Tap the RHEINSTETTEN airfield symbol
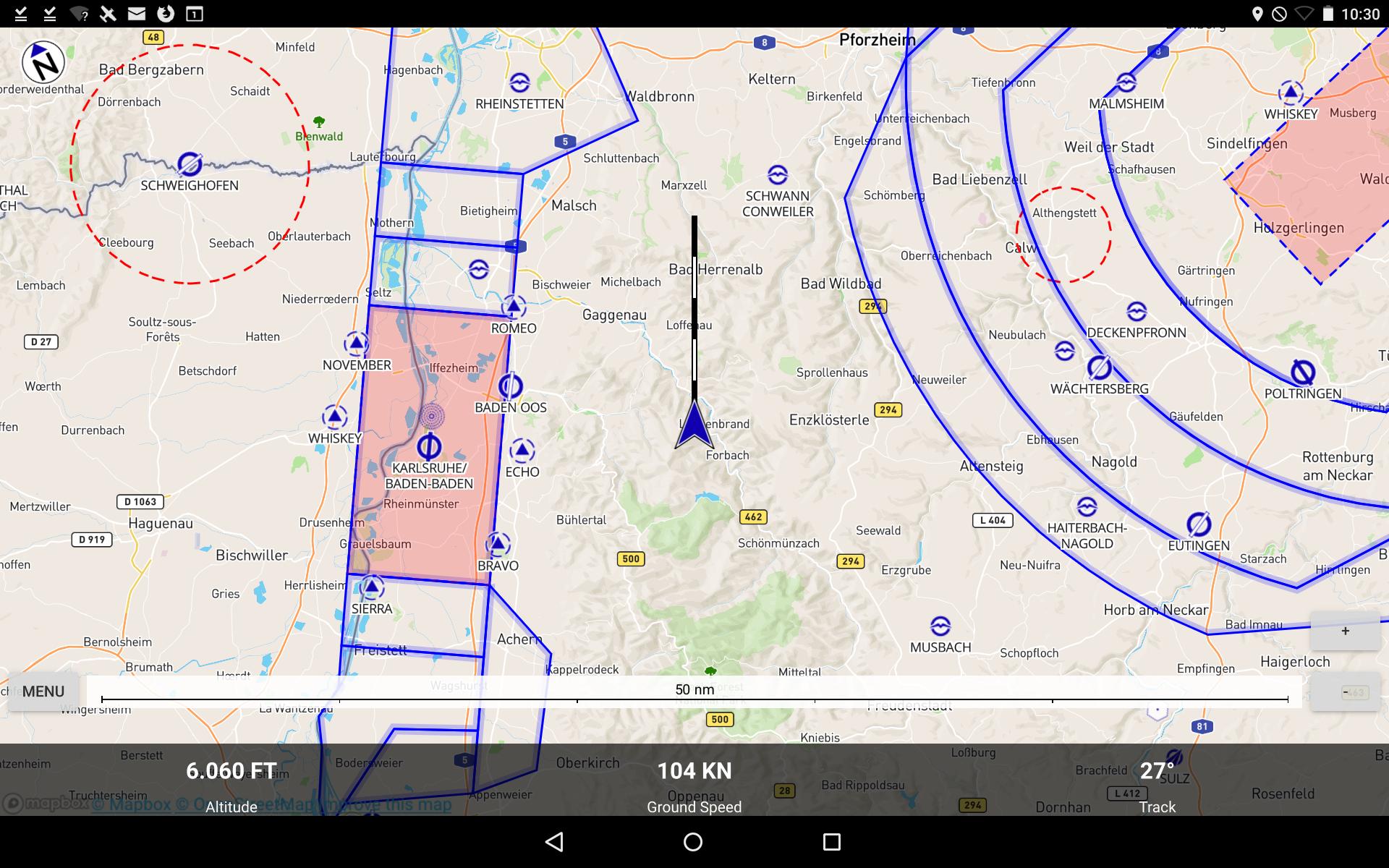This screenshot has height=868, width=1389. 519,82
